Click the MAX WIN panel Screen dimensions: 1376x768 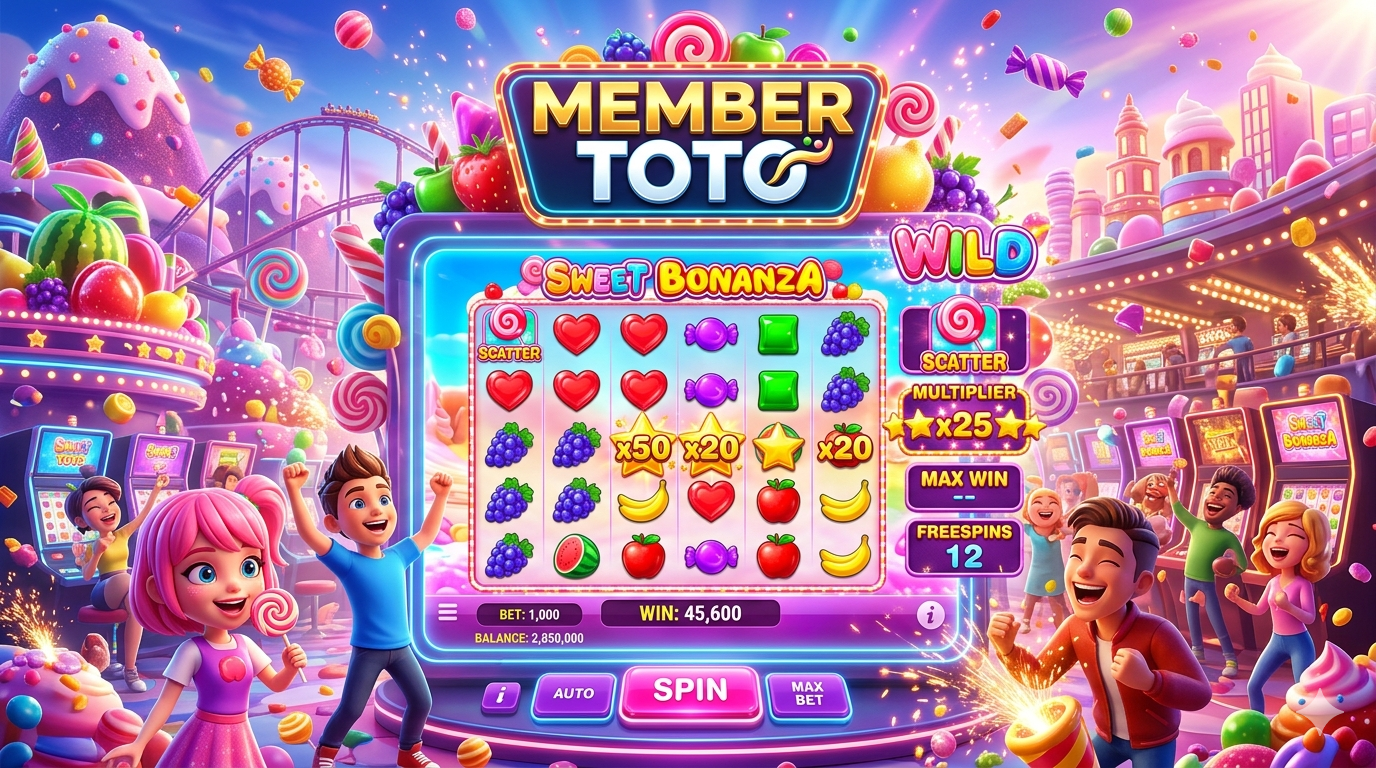[x=964, y=487]
